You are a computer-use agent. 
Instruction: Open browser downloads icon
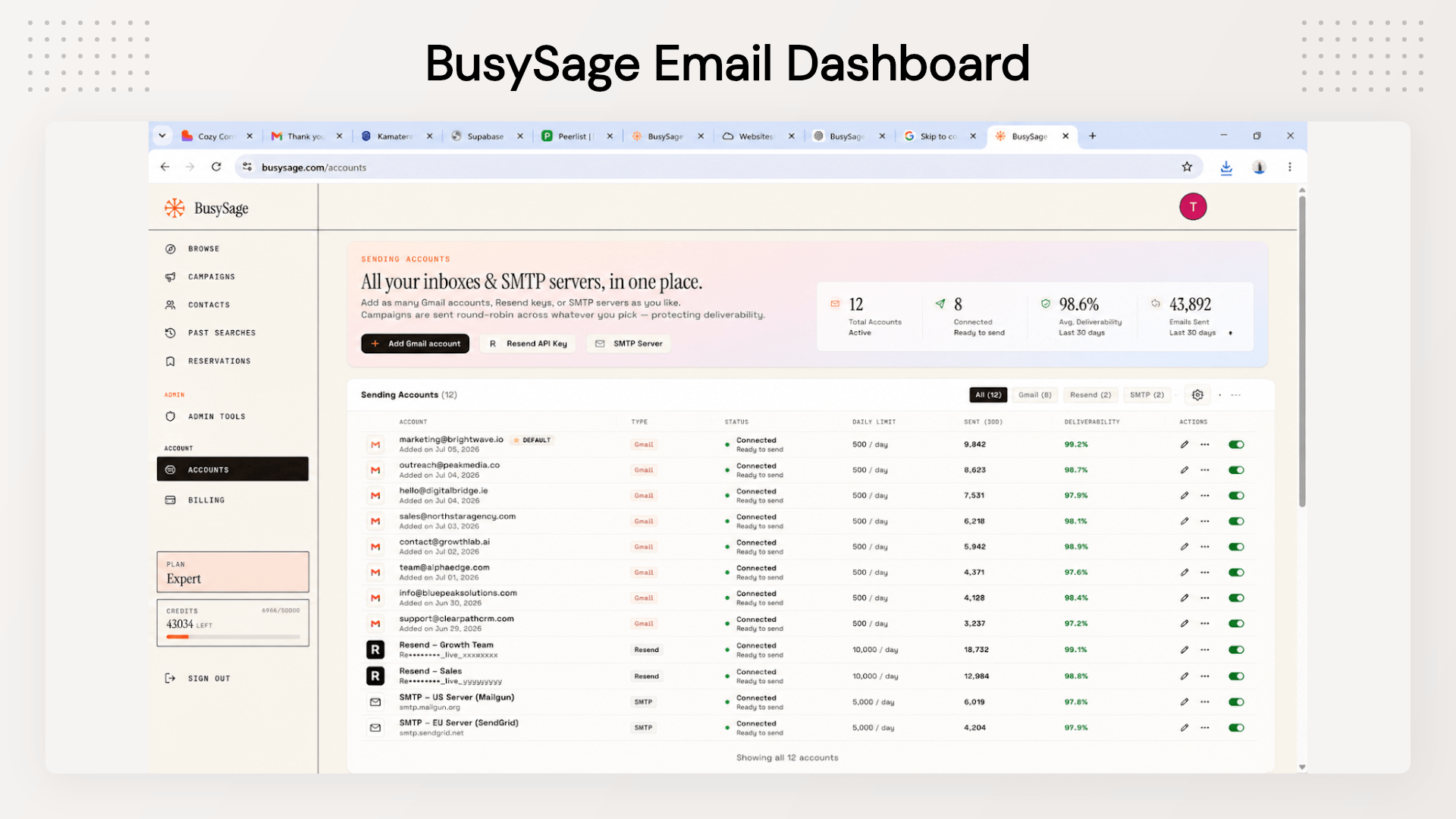point(1226,168)
